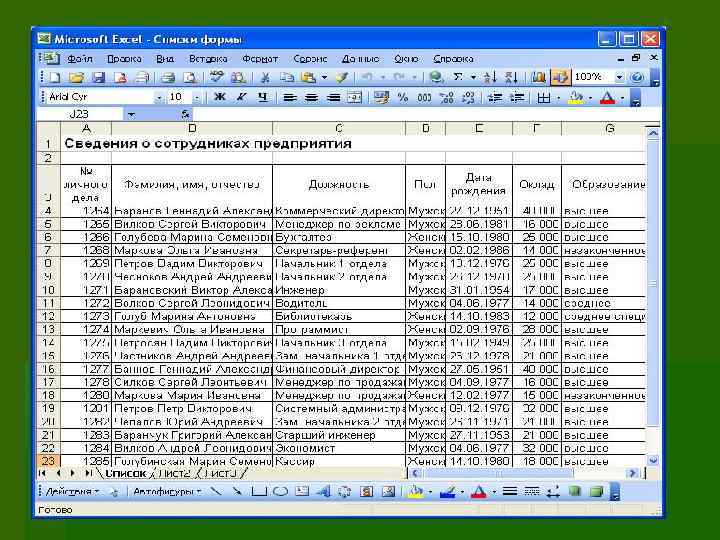Click the vertical scrollbar down arrow

(x=652, y=460)
